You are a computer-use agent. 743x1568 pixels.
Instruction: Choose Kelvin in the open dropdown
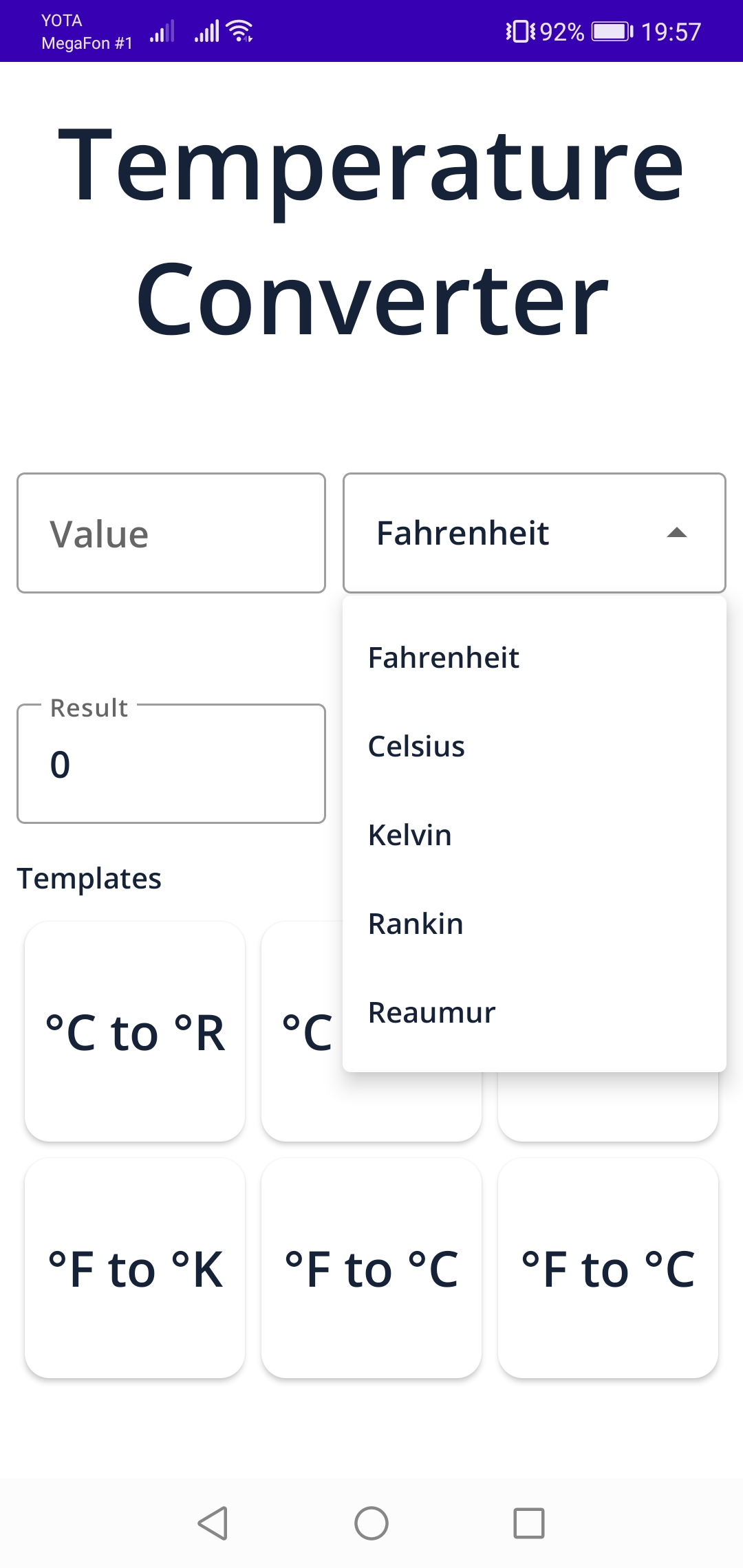410,834
